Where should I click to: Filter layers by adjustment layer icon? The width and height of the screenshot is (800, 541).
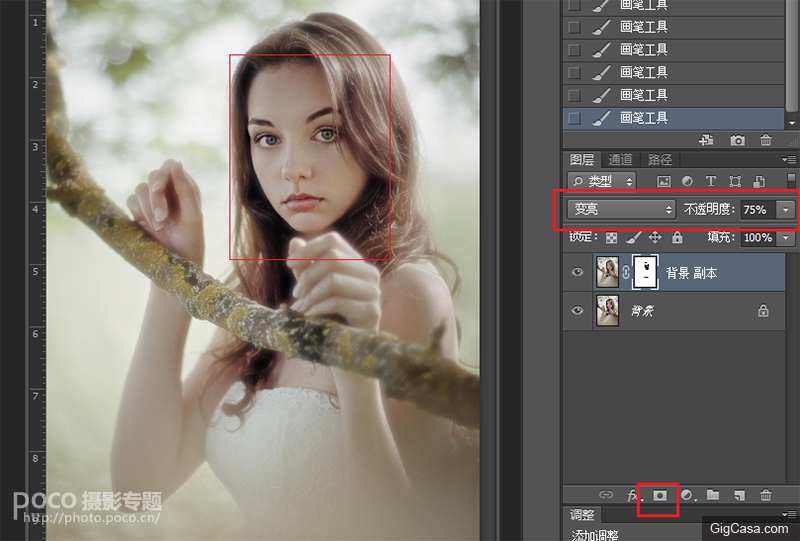pyautogui.click(x=687, y=181)
